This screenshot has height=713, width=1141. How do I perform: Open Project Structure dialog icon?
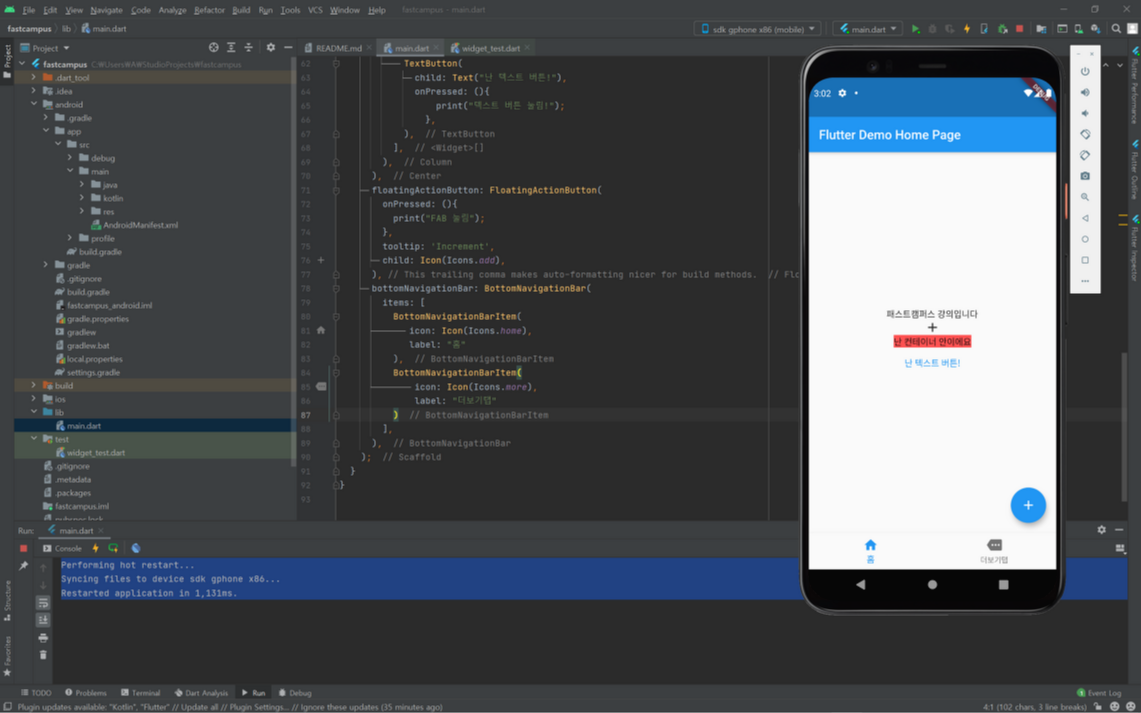(x=1041, y=29)
